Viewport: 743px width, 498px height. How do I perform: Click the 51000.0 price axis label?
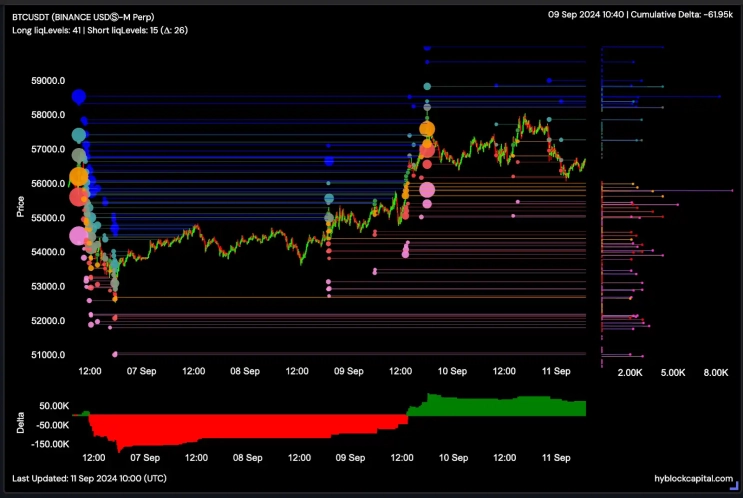[x=49, y=355]
